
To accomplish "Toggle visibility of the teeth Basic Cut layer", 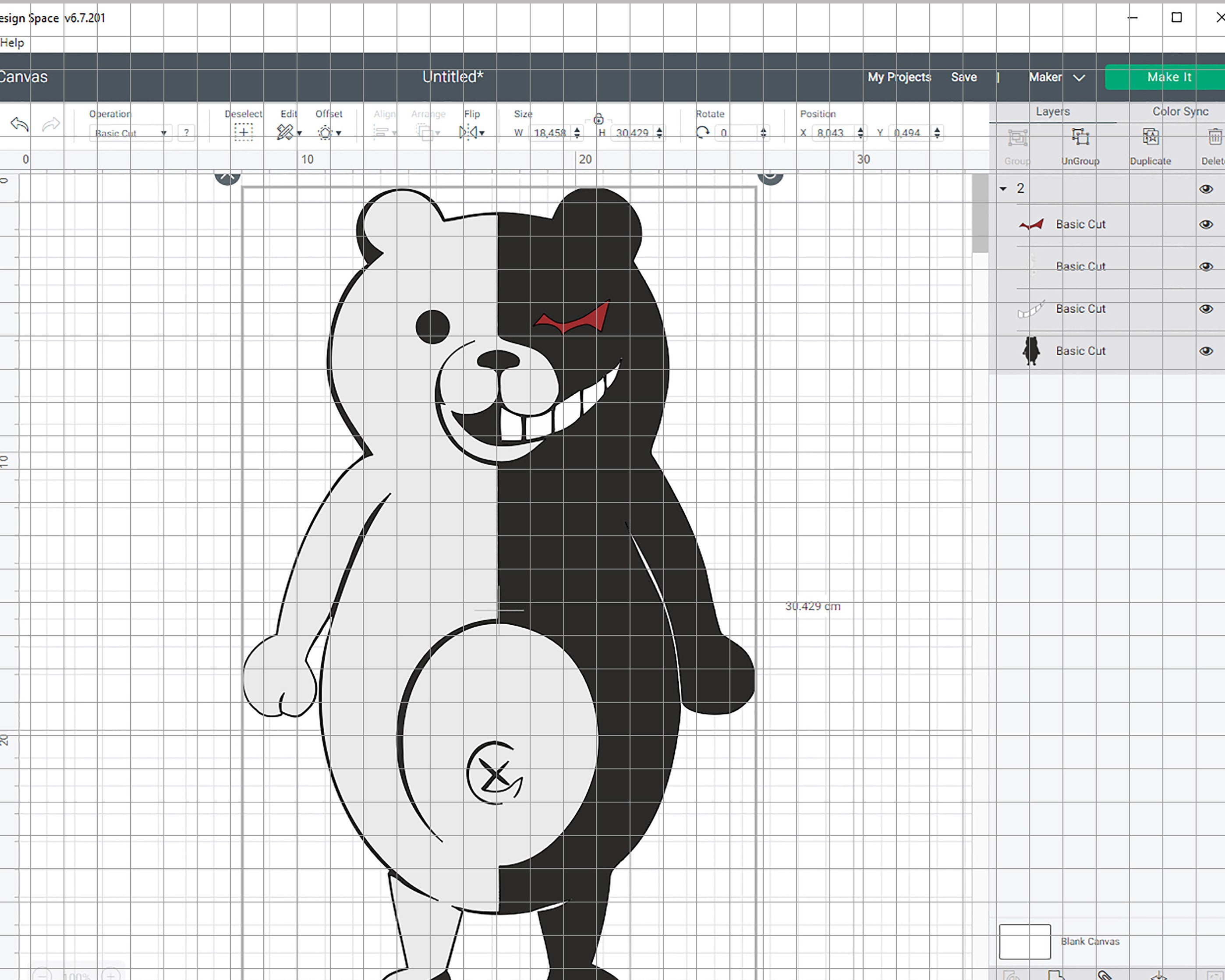I will 1205,308.
